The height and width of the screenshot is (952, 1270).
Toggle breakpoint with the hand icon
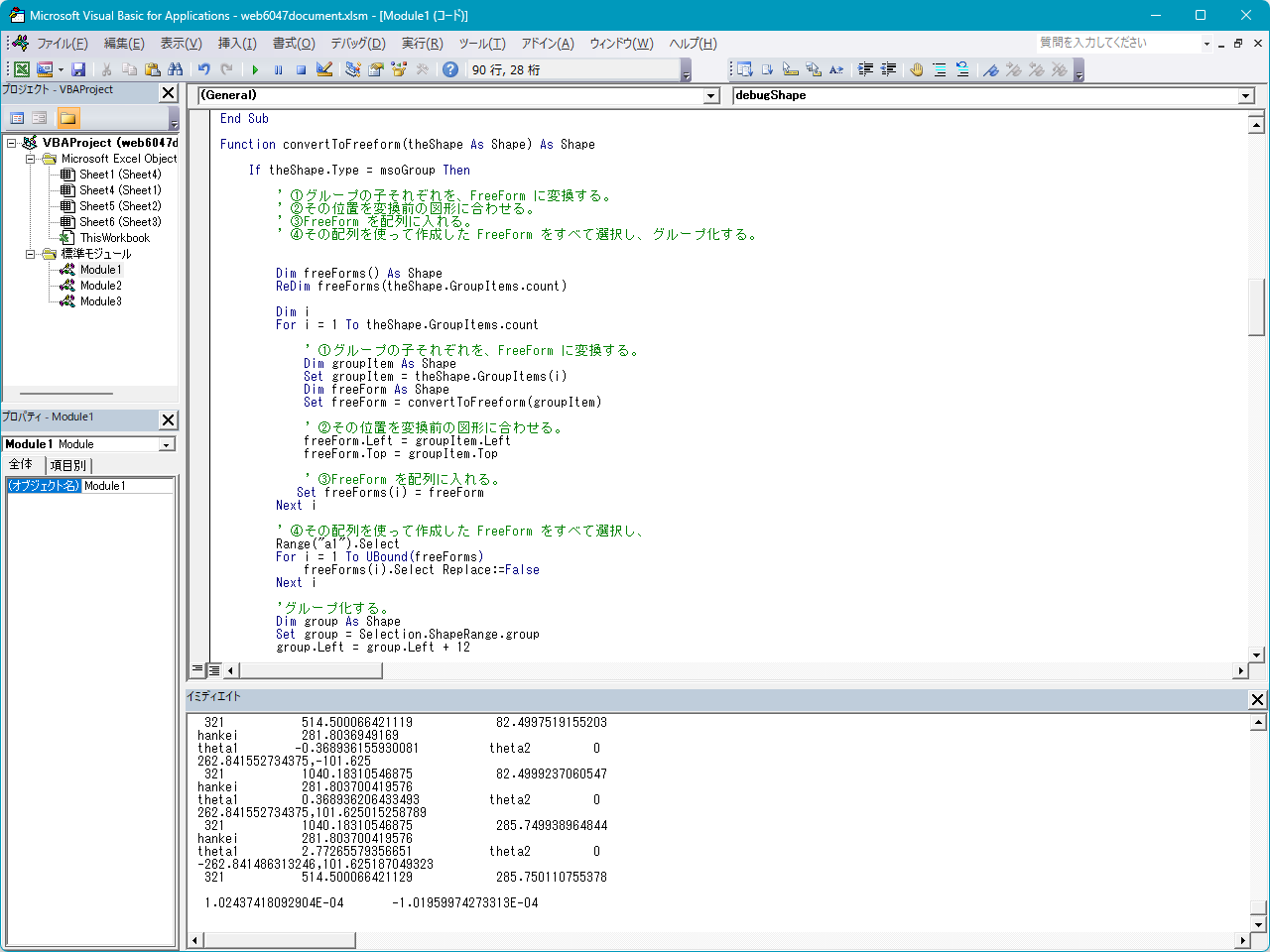click(x=916, y=69)
